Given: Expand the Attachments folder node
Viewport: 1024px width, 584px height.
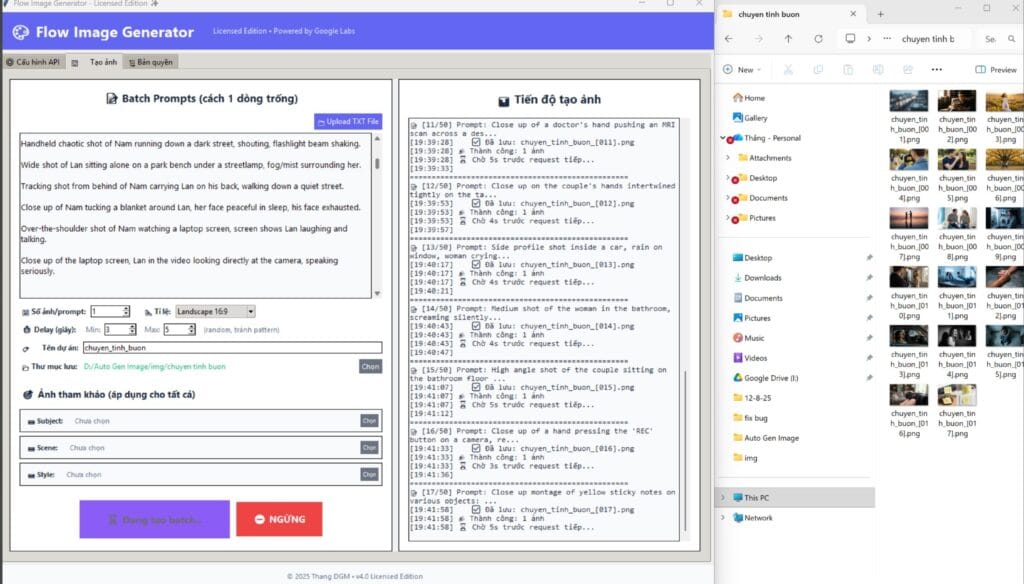Looking at the screenshot, I should pyautogui.click(x=728, y=158).
